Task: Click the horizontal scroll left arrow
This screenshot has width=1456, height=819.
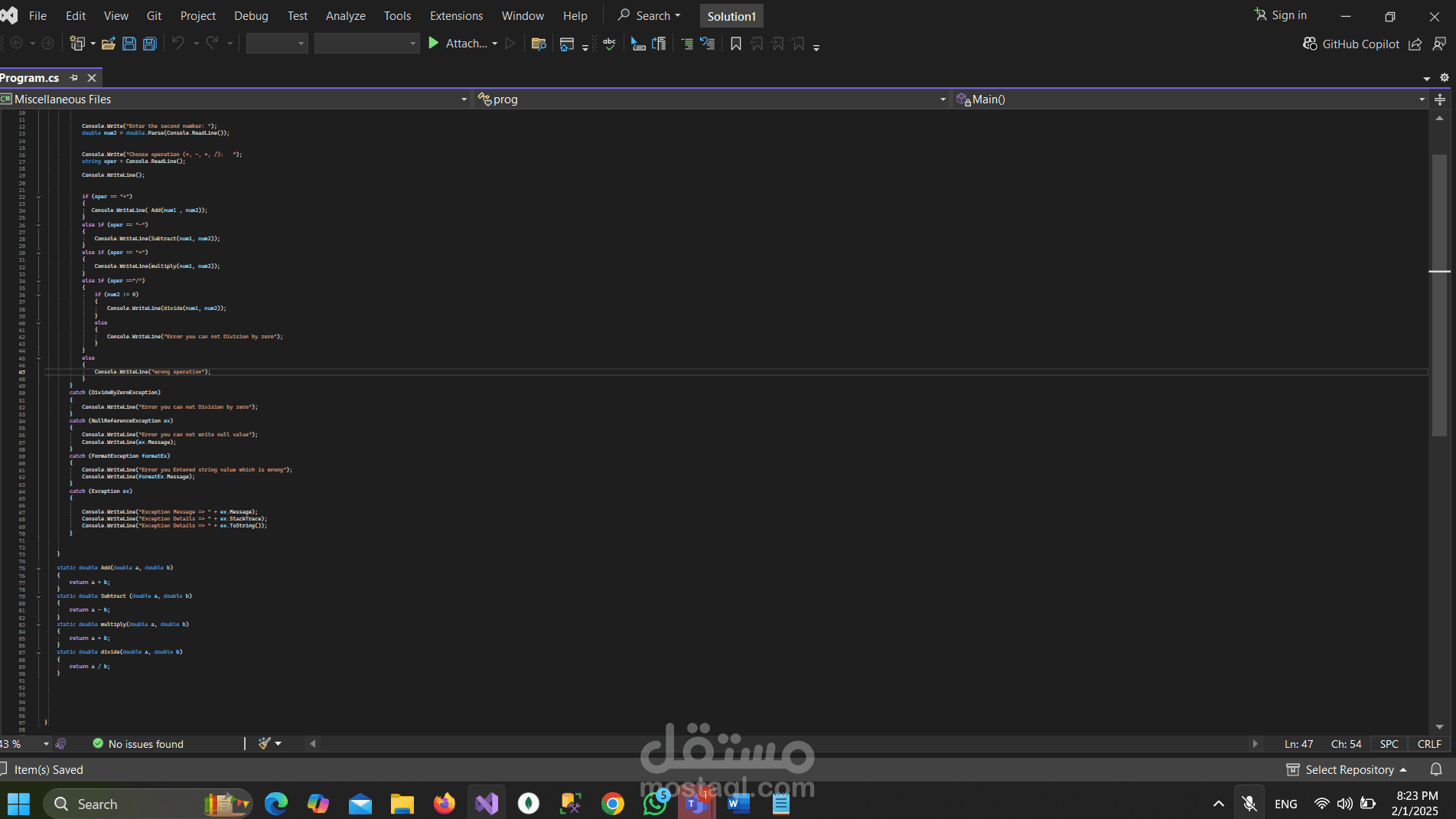Action: click(312, 743)
